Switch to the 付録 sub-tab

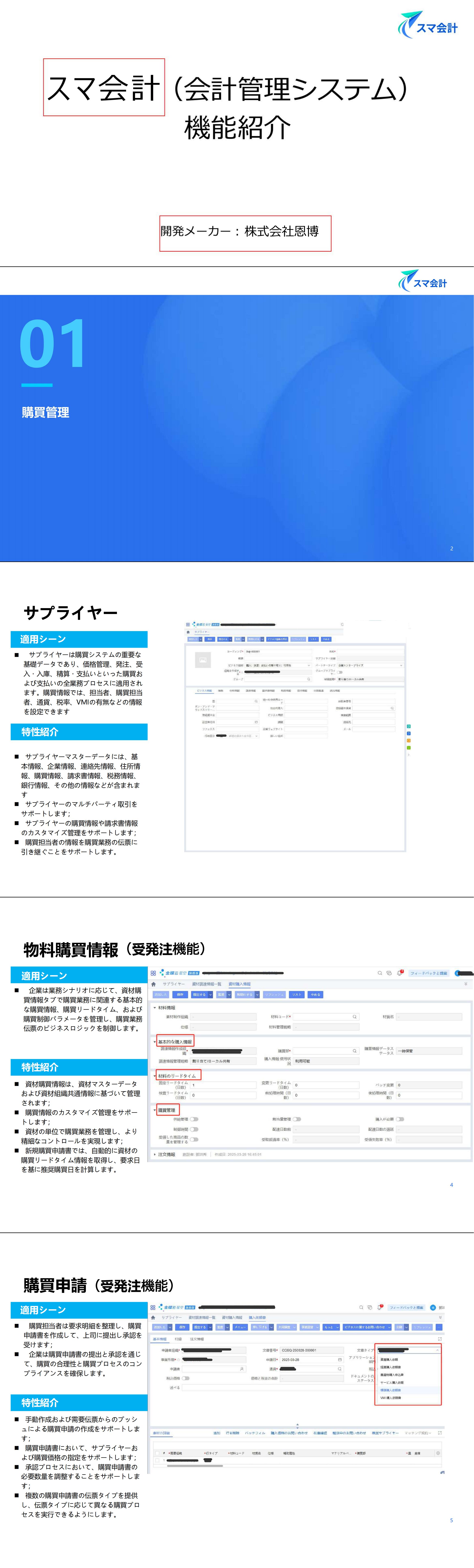coord(178,1339)
